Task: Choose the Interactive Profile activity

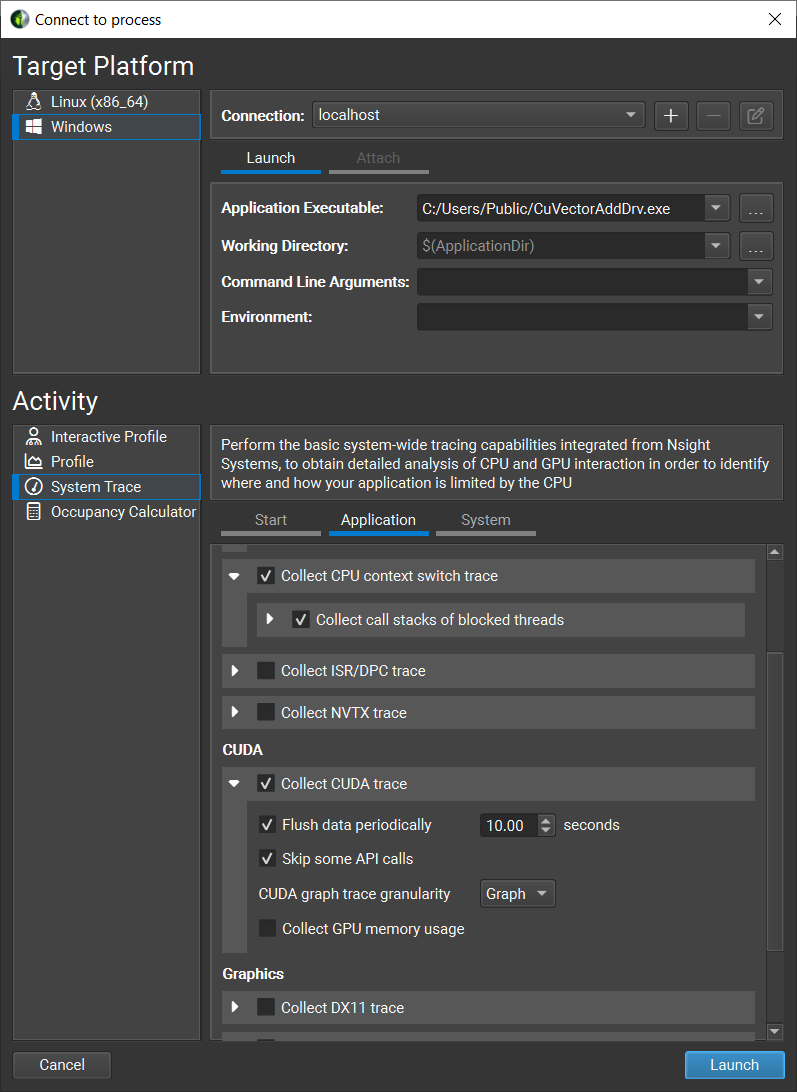Action: coord(108,437)
